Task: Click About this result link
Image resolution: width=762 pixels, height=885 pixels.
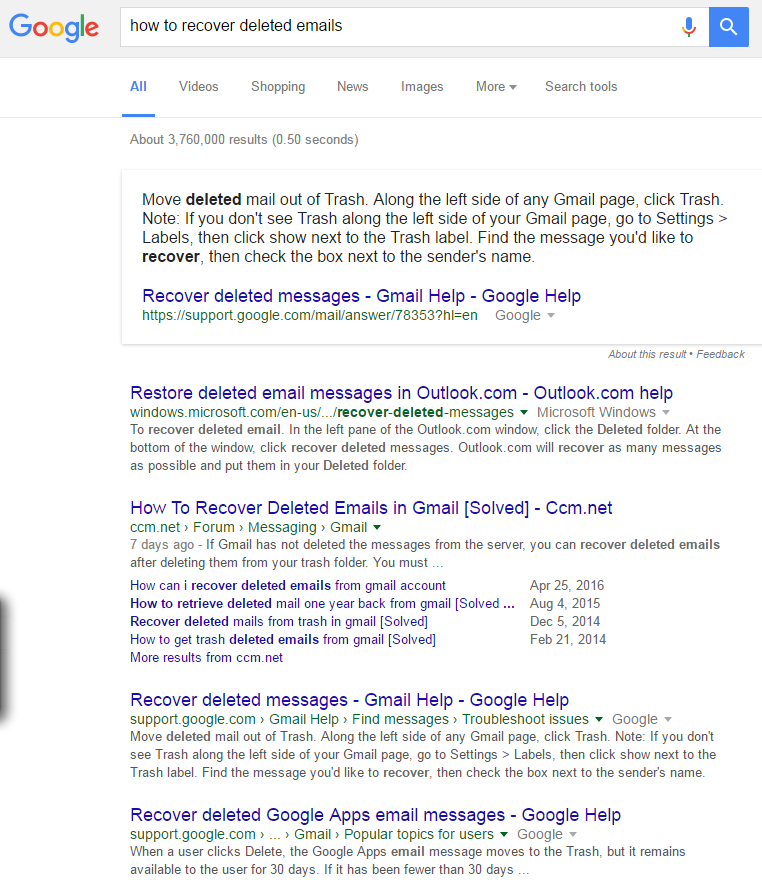Action: point(647,354)
